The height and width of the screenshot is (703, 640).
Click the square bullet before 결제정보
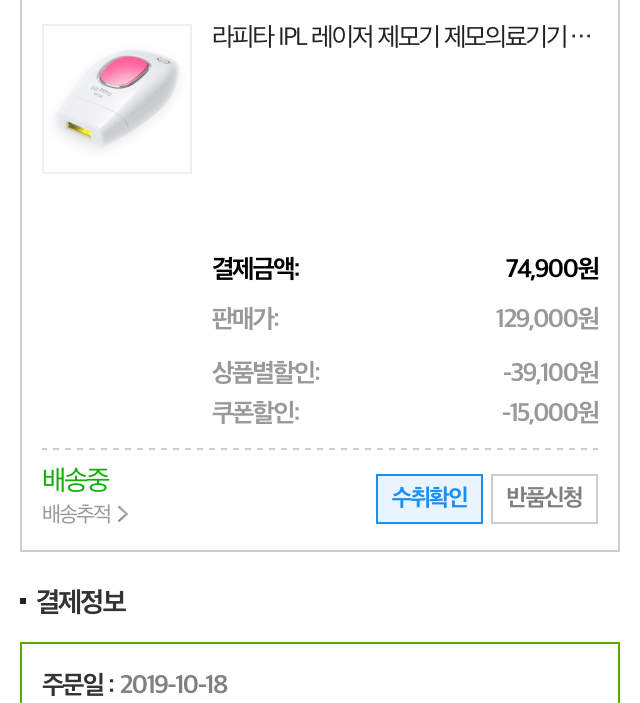[x=23, y=602]
